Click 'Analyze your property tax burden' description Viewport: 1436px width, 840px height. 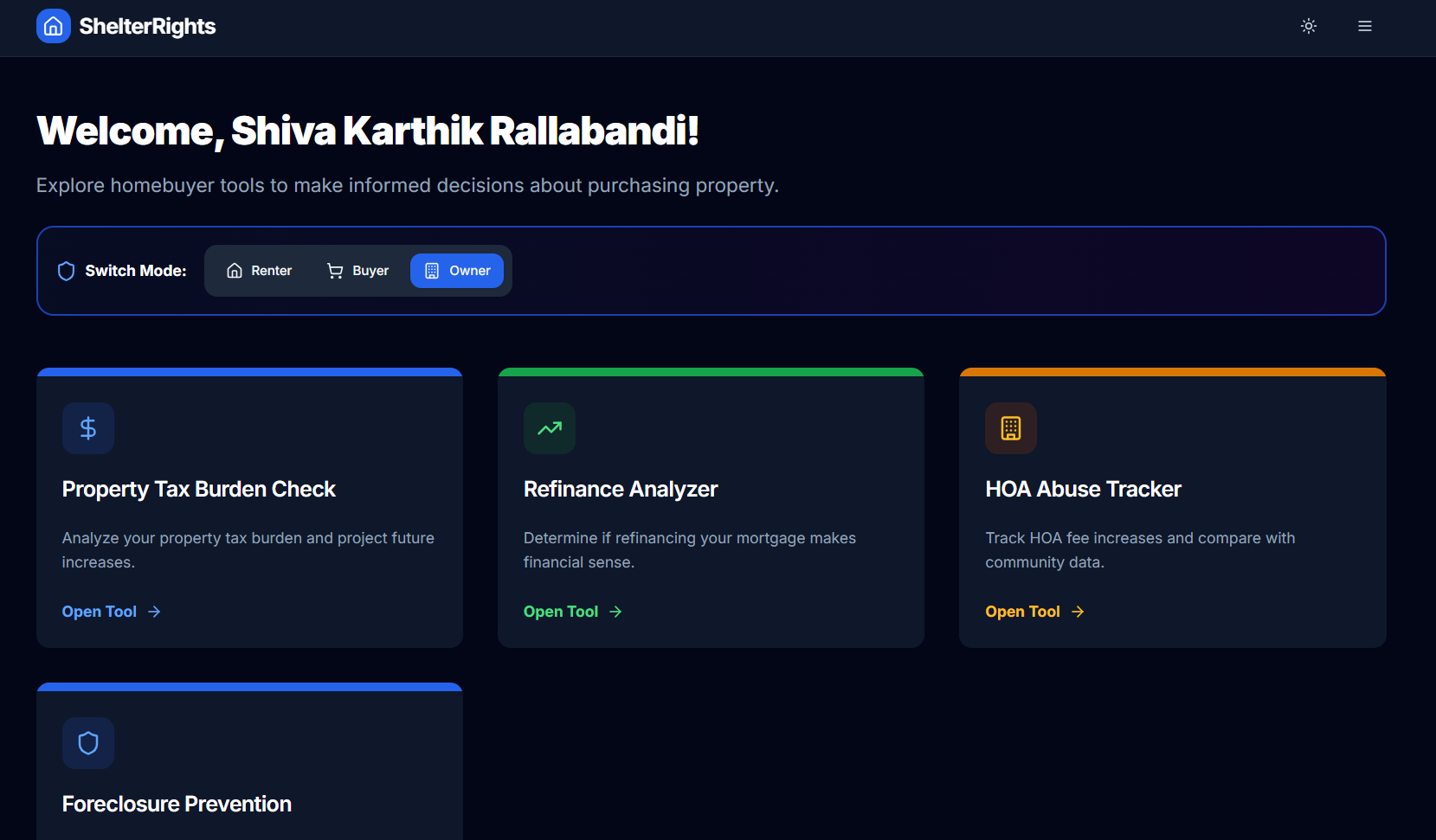[248, 550]
